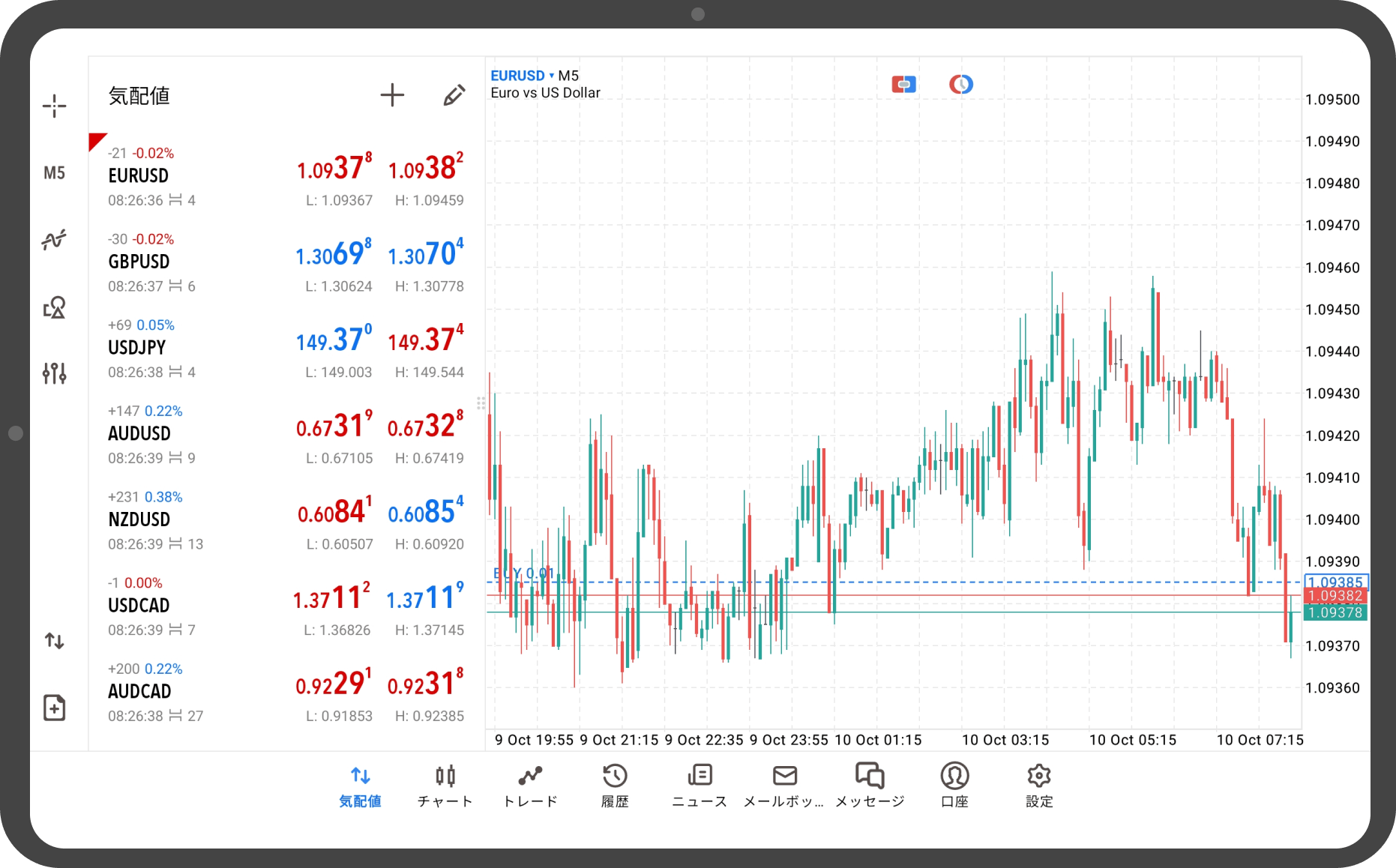Select the GBPUSD quote row
The image size is (1396, 868).
coord(285,262)
